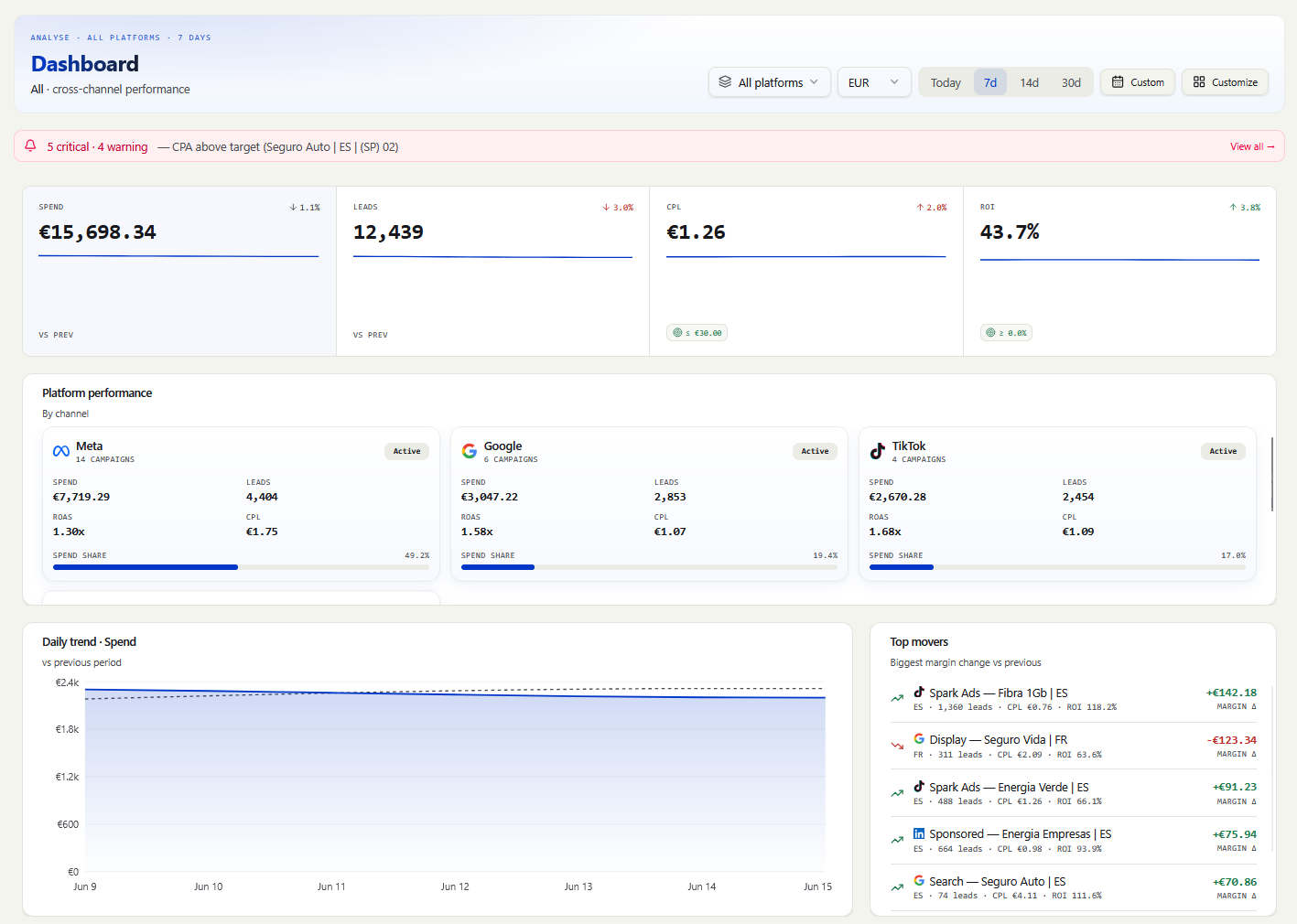
Task: Click Google Active status badge
Action: pos(815,451)
